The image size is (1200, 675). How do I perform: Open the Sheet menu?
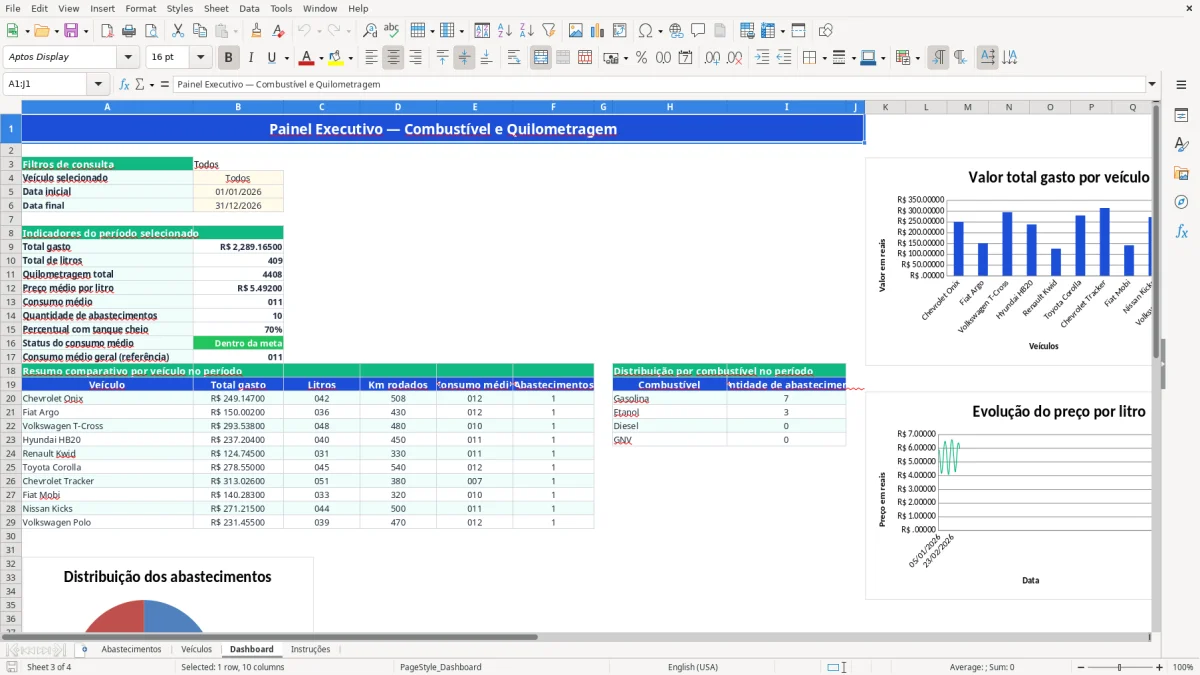(x=216, y=8)
